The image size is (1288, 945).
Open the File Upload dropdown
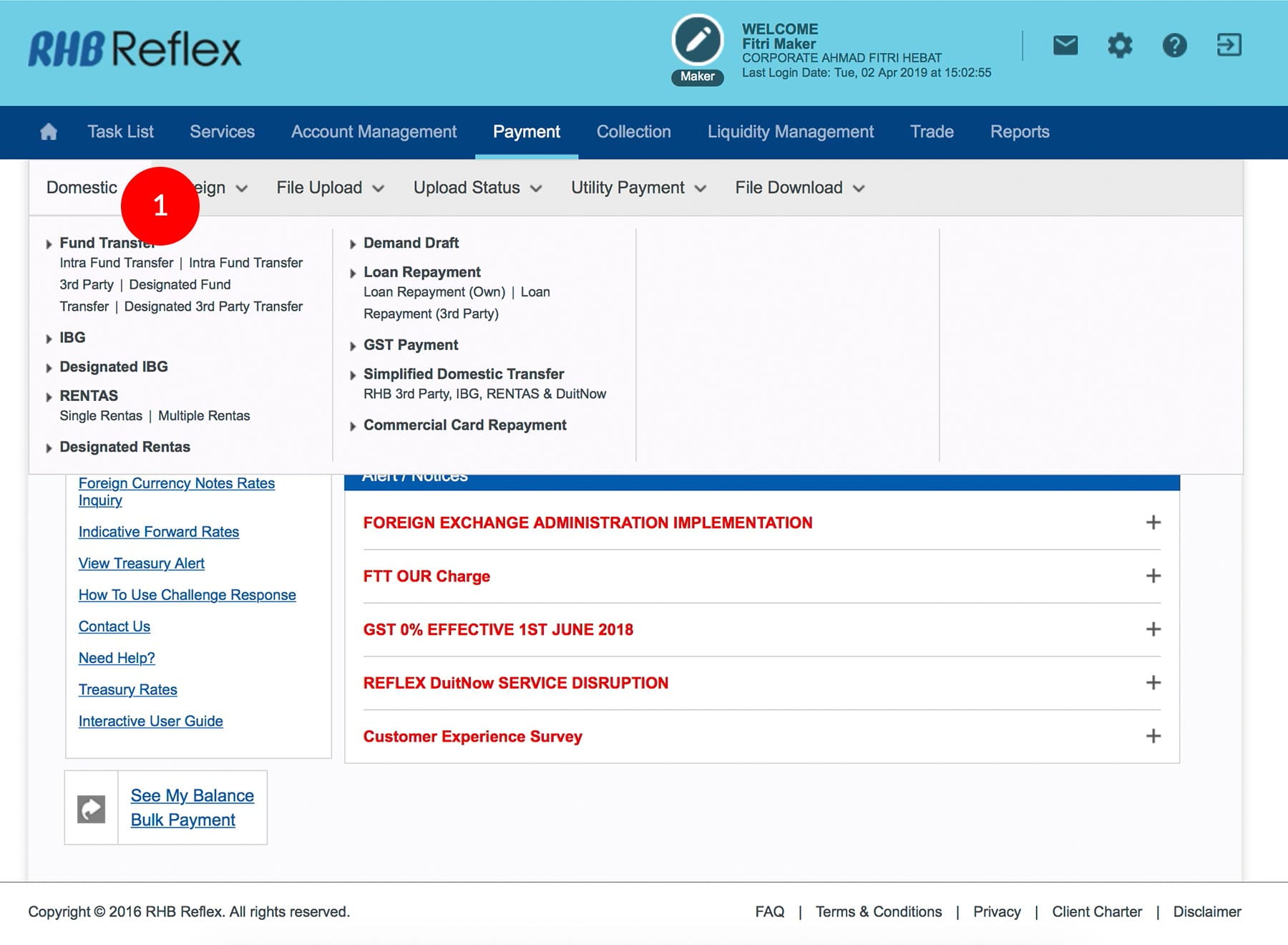(x=330, y=188)
